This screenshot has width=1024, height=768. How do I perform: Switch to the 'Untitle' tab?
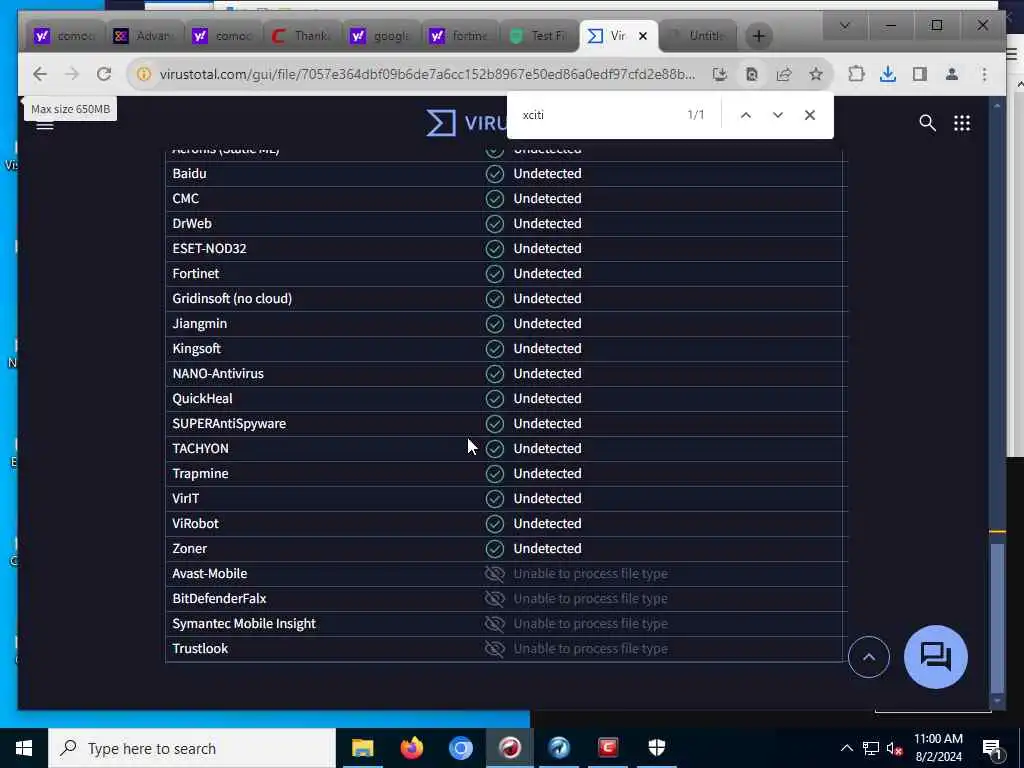coord(697,36)
